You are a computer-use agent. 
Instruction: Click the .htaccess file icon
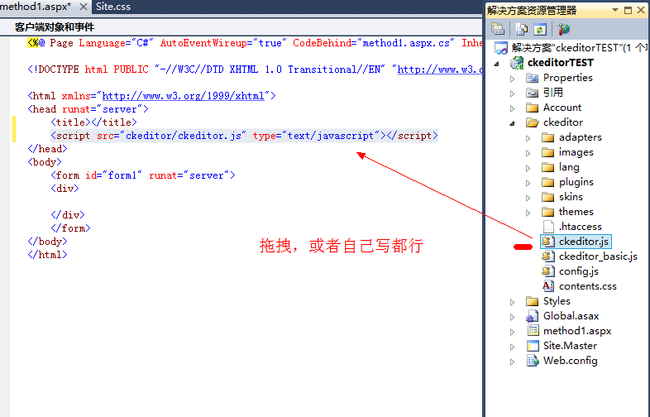coord(548,226)
